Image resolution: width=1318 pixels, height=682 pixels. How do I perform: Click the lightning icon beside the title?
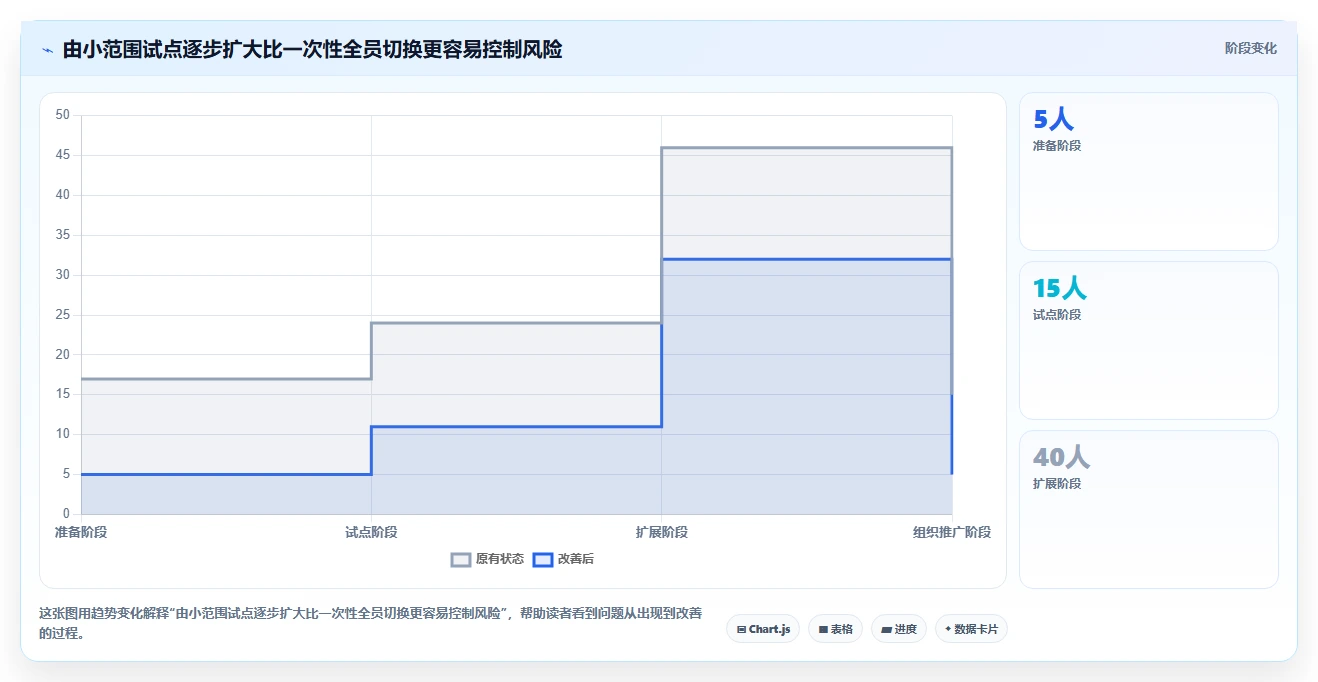47,50
